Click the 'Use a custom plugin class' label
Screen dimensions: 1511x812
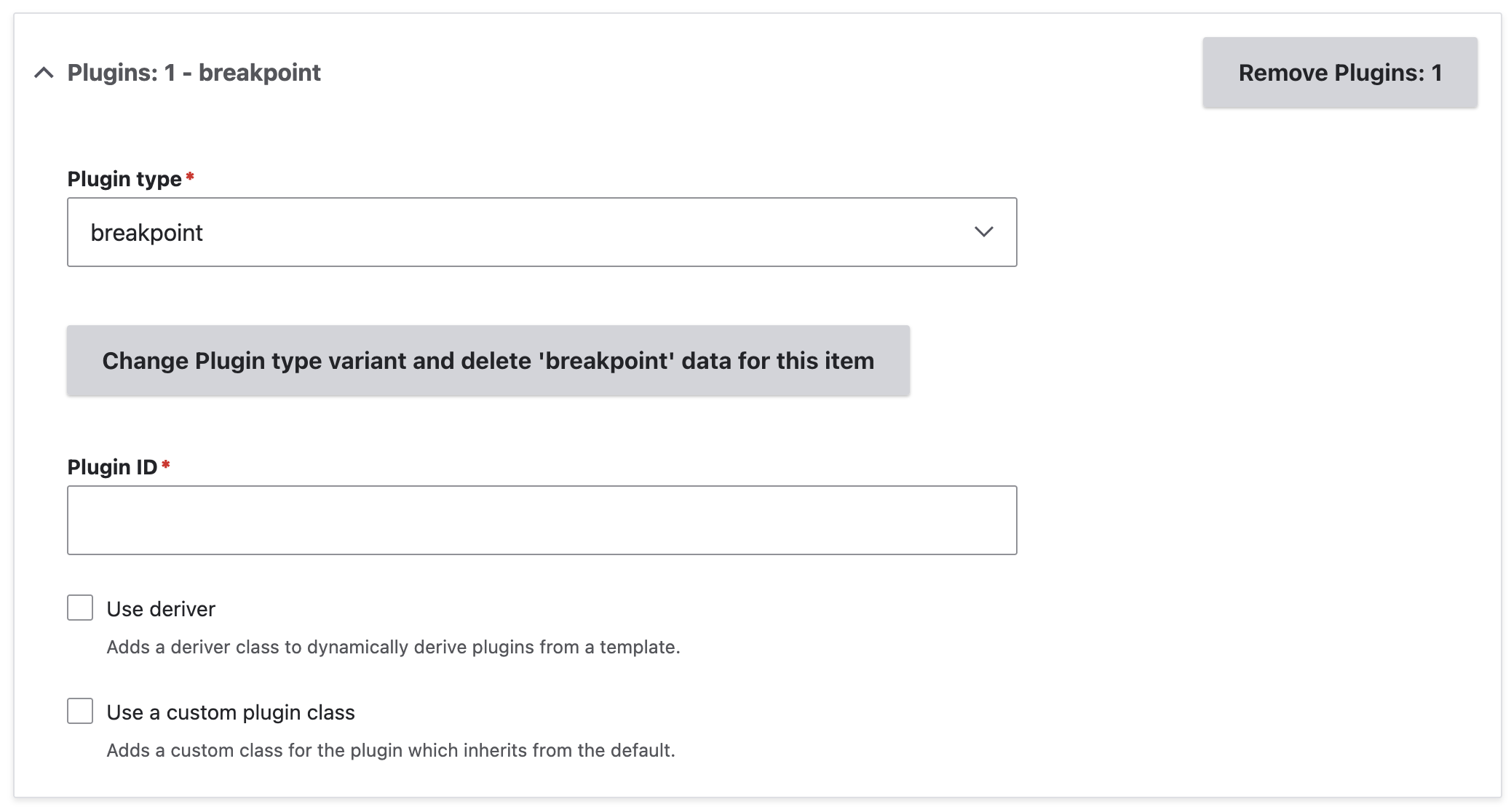231,712
